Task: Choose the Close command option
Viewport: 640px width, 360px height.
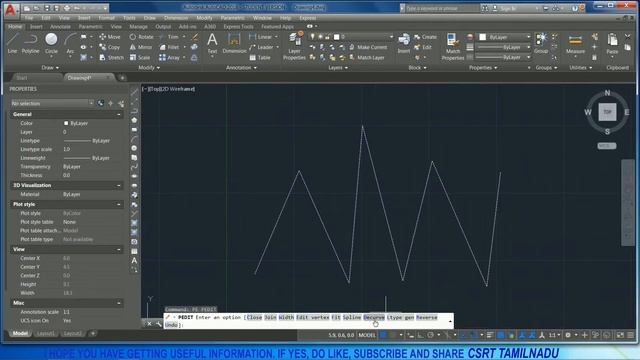Action: coord(254,317)
